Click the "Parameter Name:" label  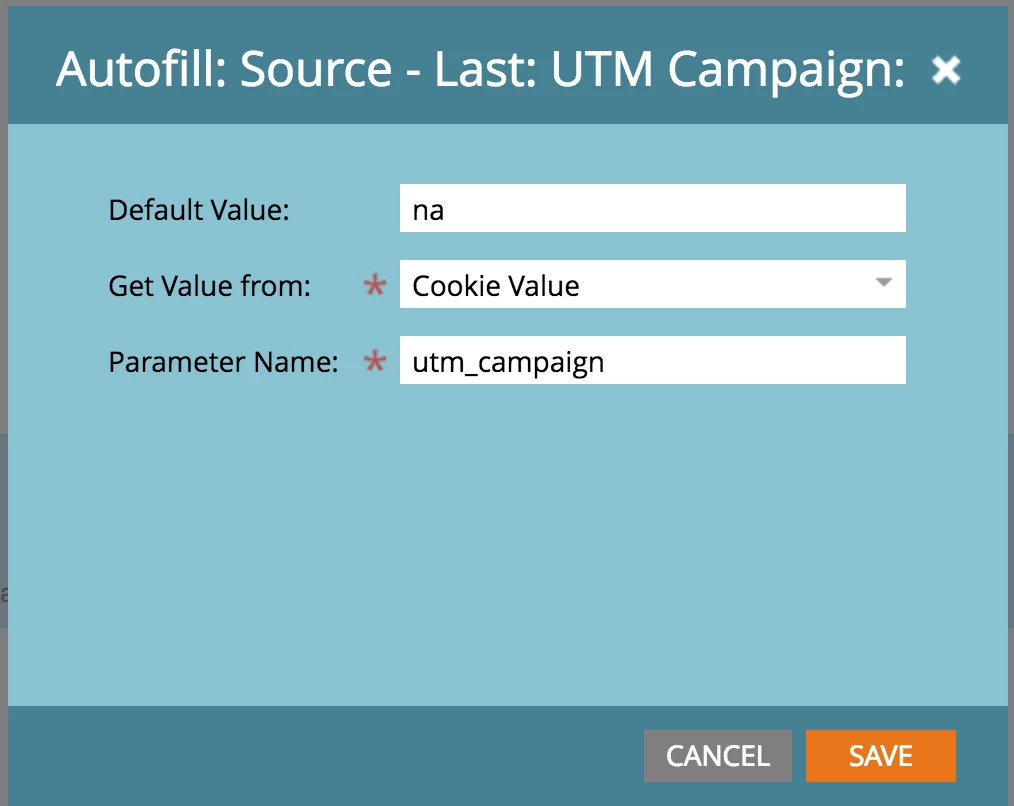tap(223, 362)
